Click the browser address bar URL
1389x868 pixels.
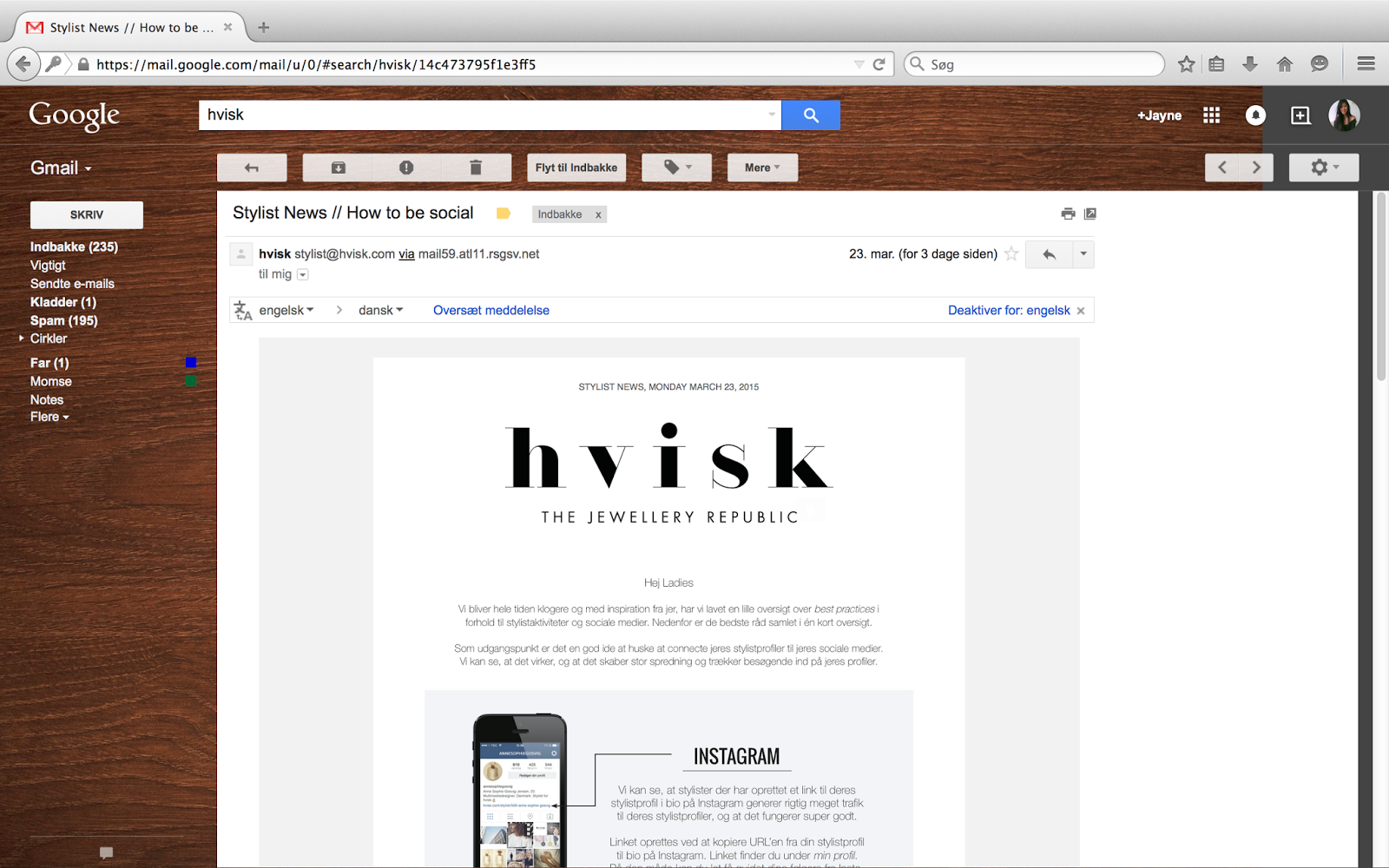tap(316, 64)
